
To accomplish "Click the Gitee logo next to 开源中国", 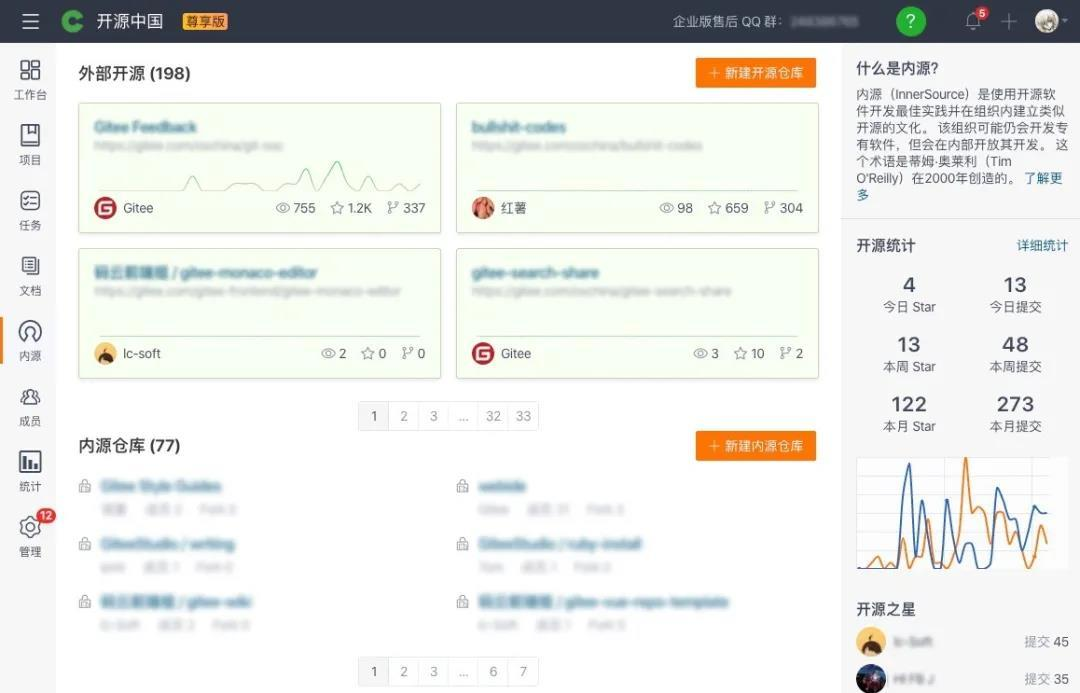I will [x=71, y=20].
